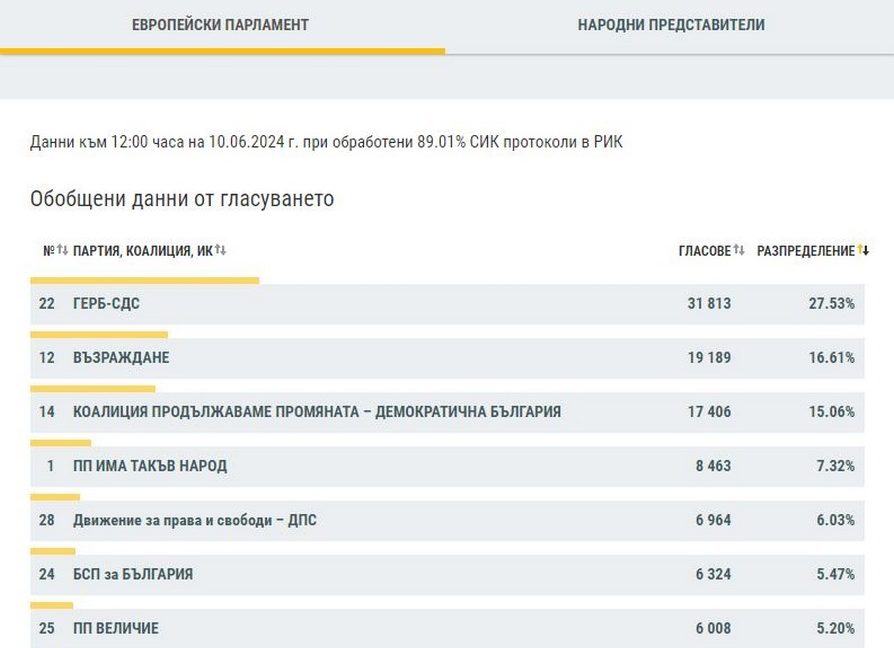Screen dimensions: 894x648
Task: Toggle РАЗПРЕДЕЛЕНИЕ sort direction arrows
Action: 863,250
